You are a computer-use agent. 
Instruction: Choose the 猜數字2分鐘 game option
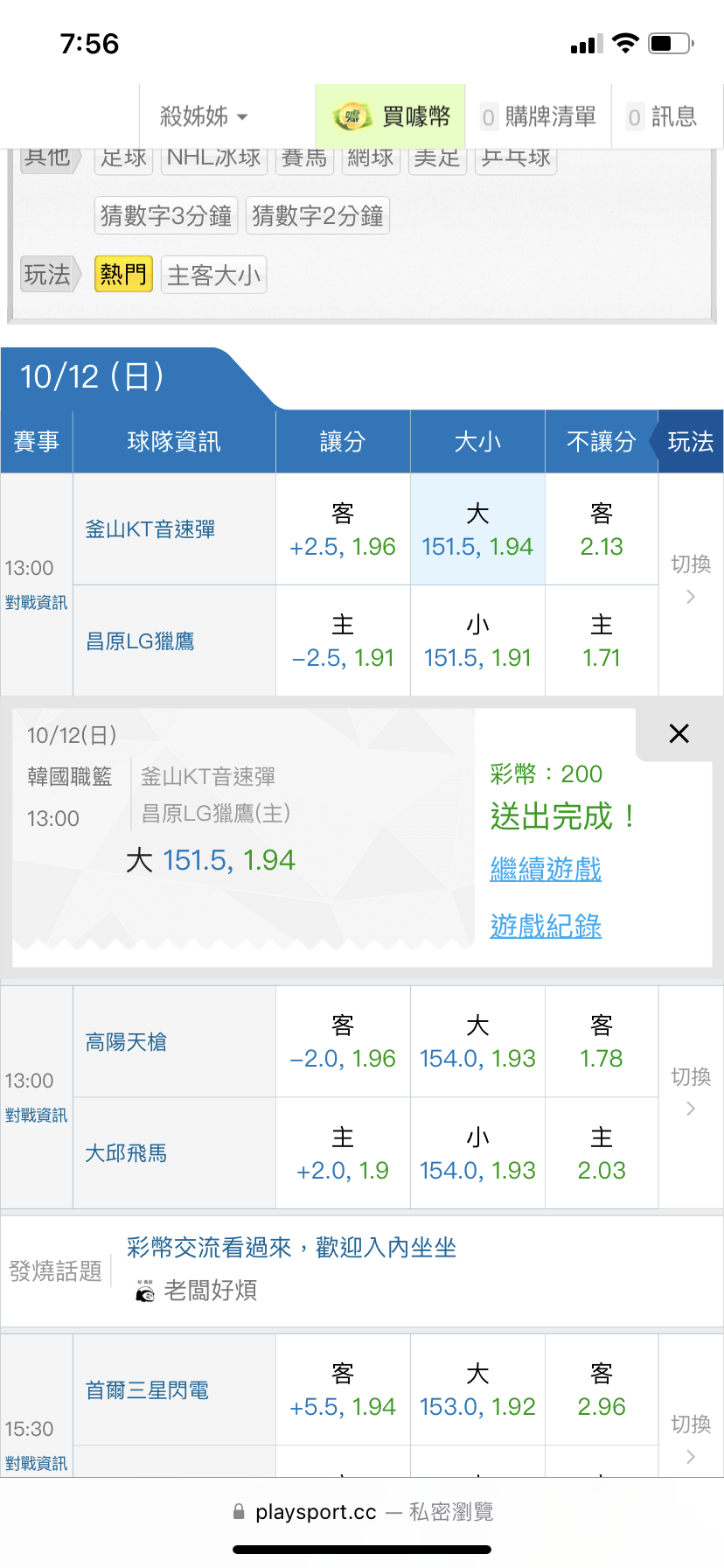[x=317, y=215]
